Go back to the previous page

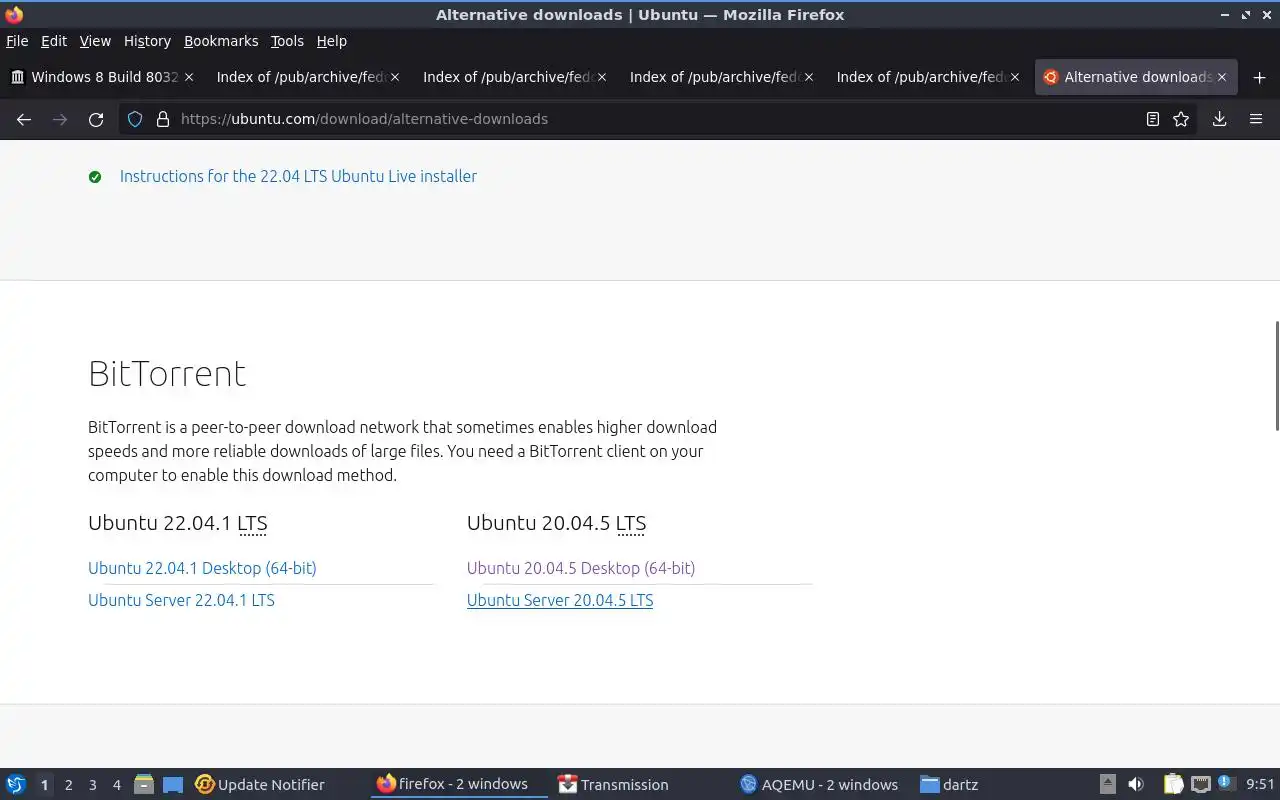click(24, 119)
